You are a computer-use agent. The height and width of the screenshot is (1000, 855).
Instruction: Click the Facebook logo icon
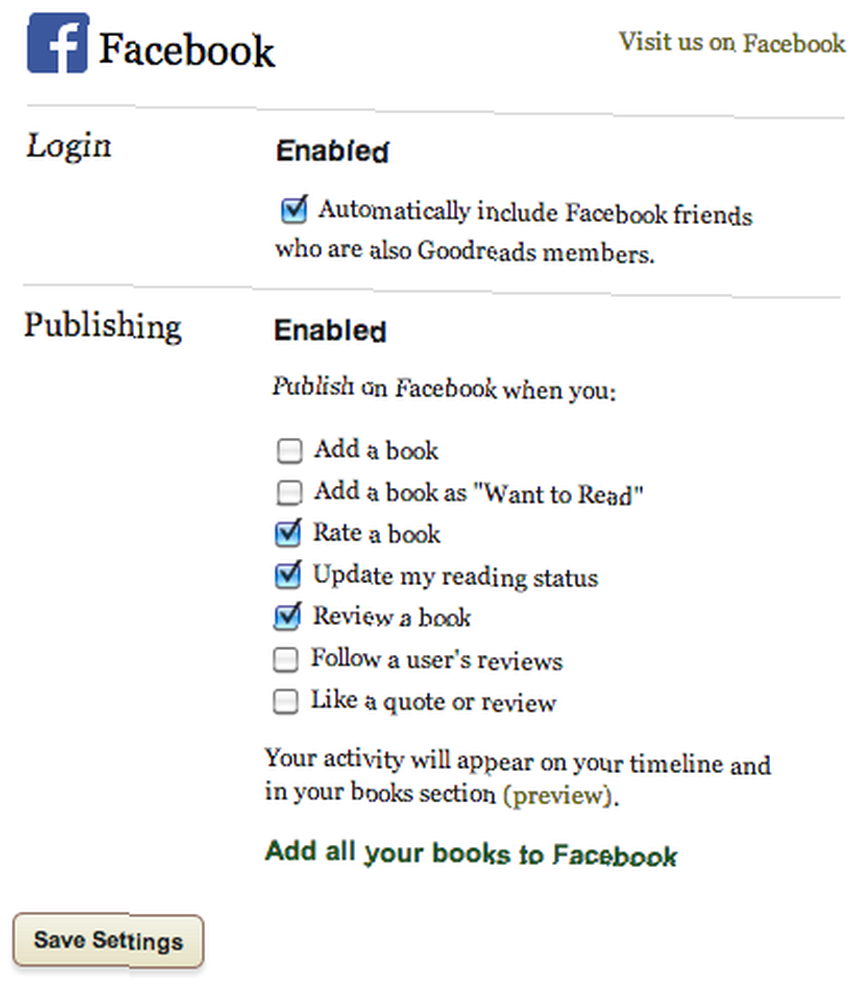58,43
